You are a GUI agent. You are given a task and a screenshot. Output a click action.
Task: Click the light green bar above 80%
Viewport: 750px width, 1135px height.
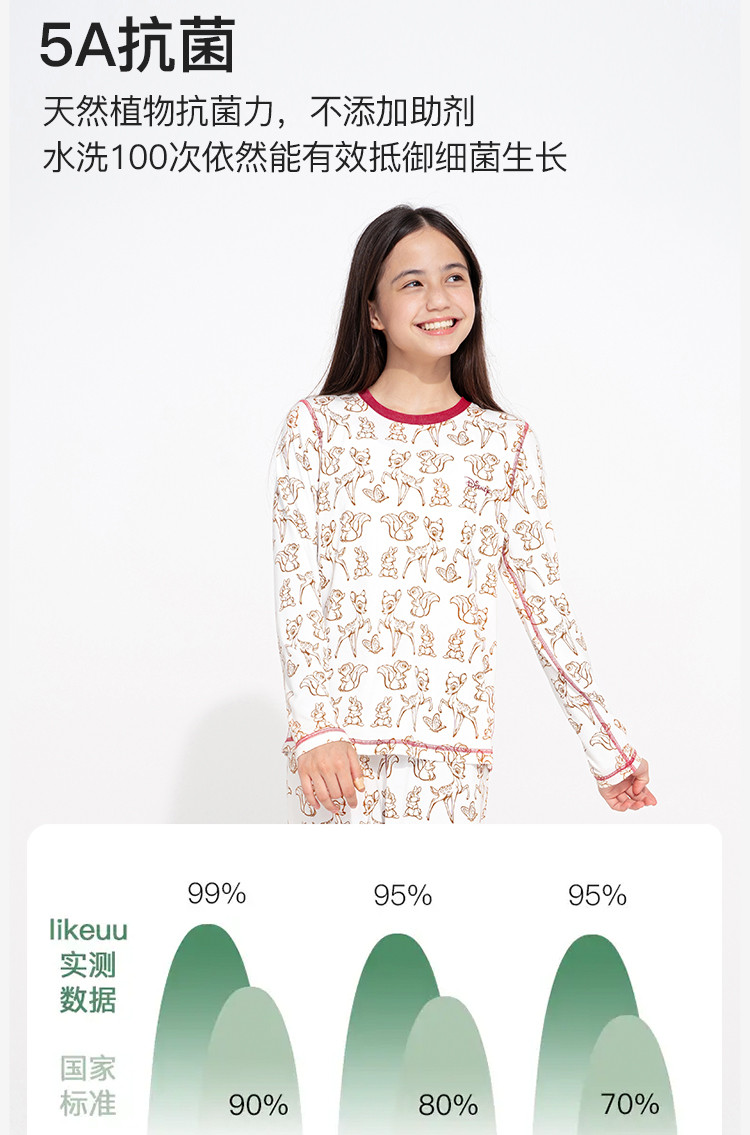(447, 1064)
